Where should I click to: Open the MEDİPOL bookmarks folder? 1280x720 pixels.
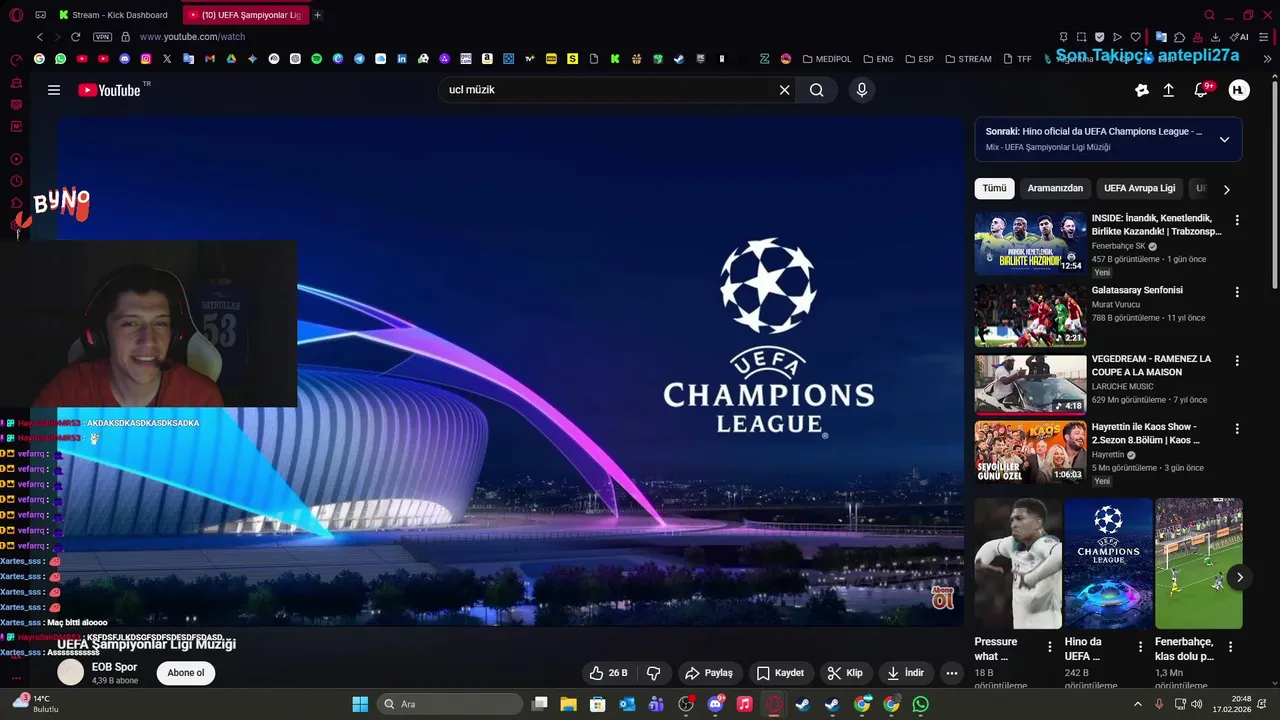coord(827,59)
